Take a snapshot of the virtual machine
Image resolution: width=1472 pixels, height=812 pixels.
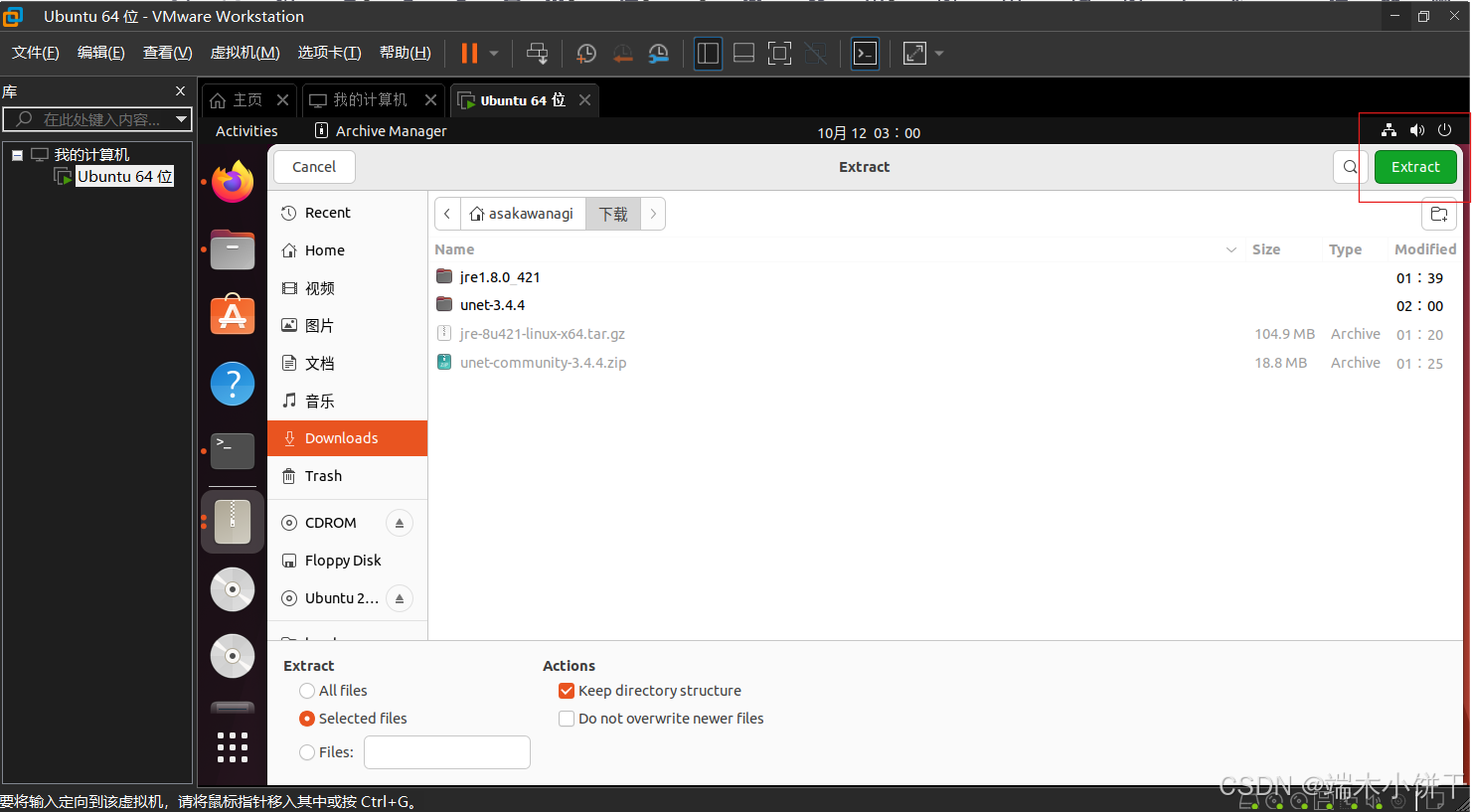coord(586,53)
